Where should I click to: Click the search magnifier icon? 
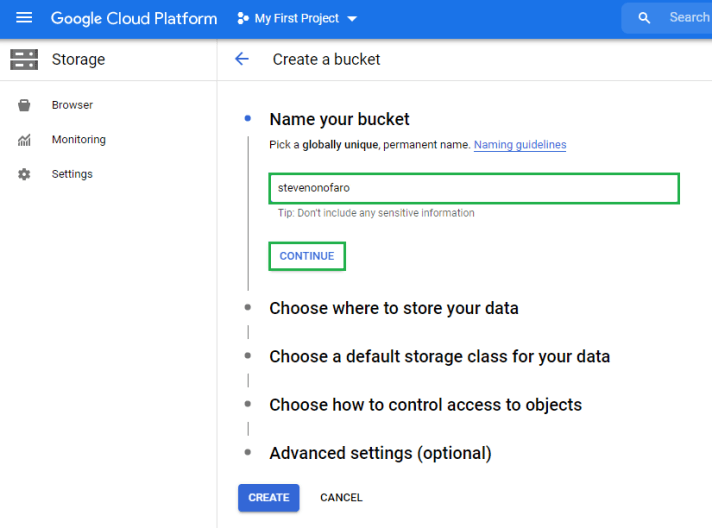point(644,18)
